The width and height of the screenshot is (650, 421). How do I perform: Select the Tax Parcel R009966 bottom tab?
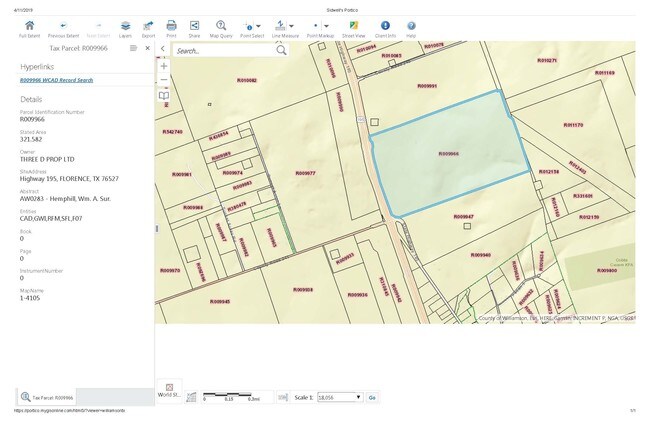click(49, 397)
